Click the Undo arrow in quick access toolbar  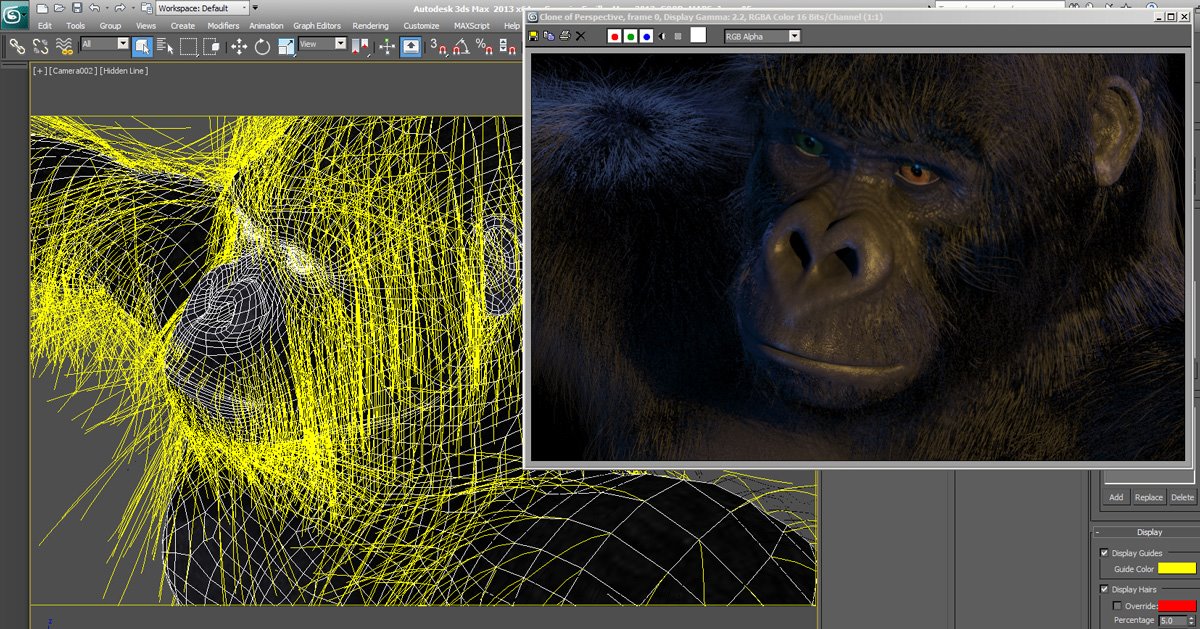pos(95,8)
